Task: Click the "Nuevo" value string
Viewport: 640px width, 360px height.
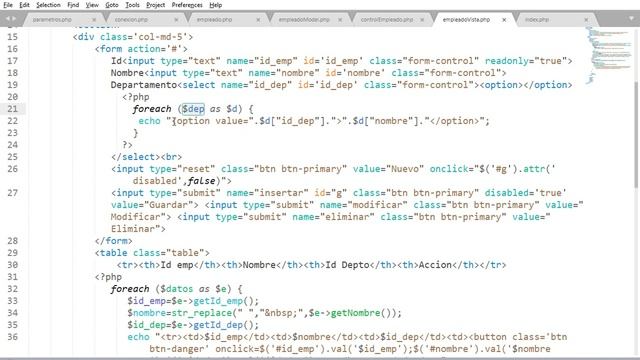Action: coord(405,169)
